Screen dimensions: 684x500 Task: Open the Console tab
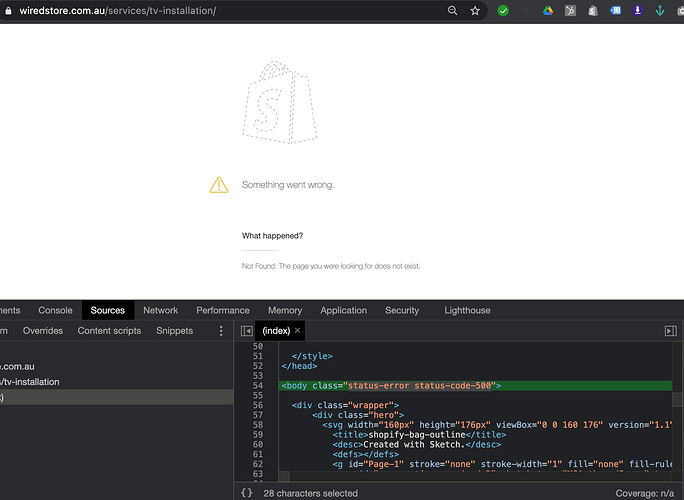[55, 310]
